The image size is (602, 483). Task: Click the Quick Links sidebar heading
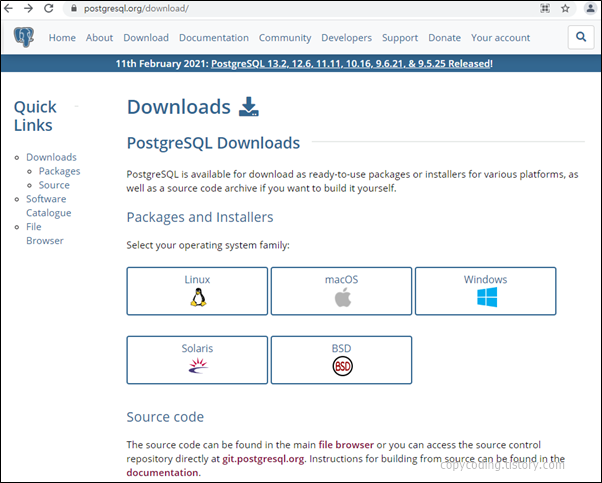35,116
